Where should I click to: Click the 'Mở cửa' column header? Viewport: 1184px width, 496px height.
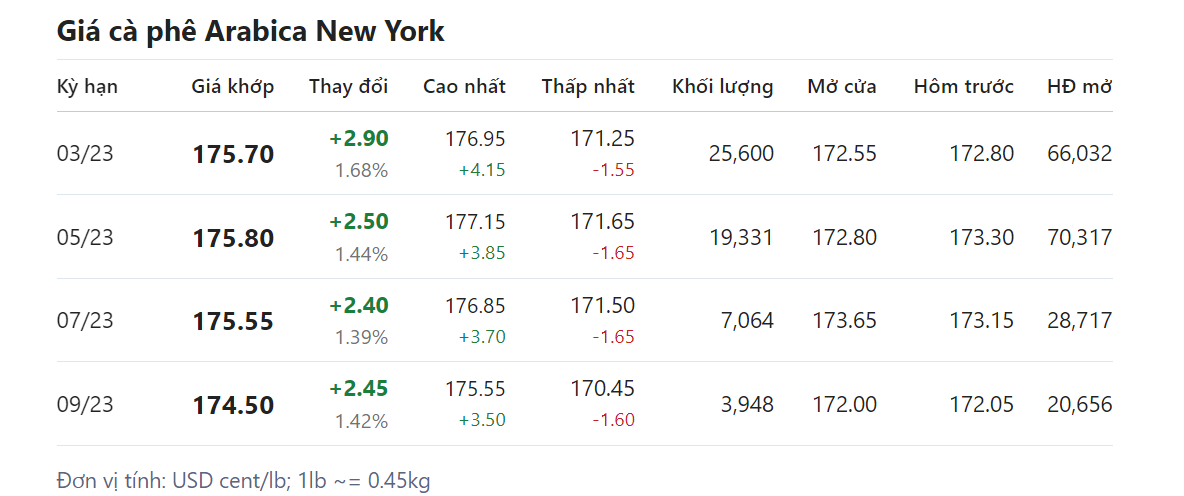[x=842, y=86]
